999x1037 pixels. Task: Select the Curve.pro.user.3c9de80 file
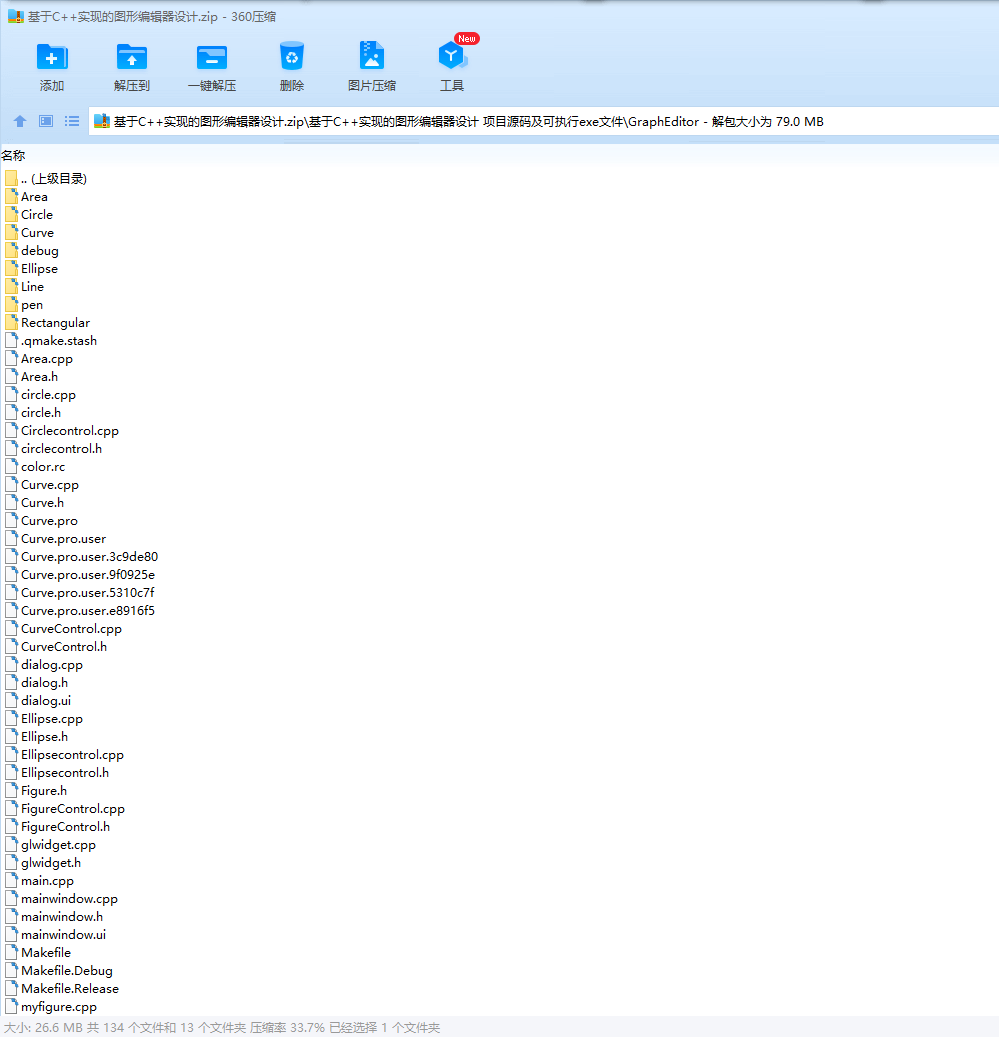(81, 557)
